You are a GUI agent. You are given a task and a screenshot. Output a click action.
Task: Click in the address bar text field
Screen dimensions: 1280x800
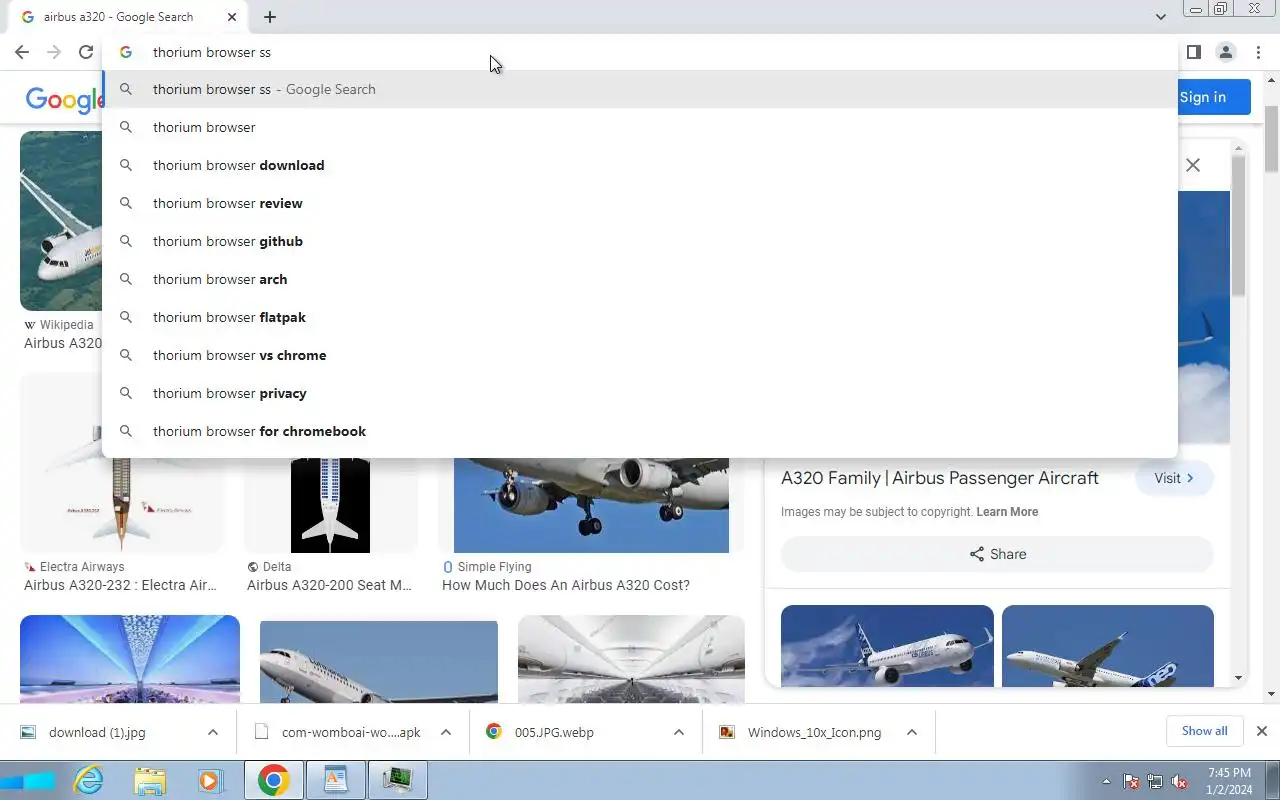[640, 52]
